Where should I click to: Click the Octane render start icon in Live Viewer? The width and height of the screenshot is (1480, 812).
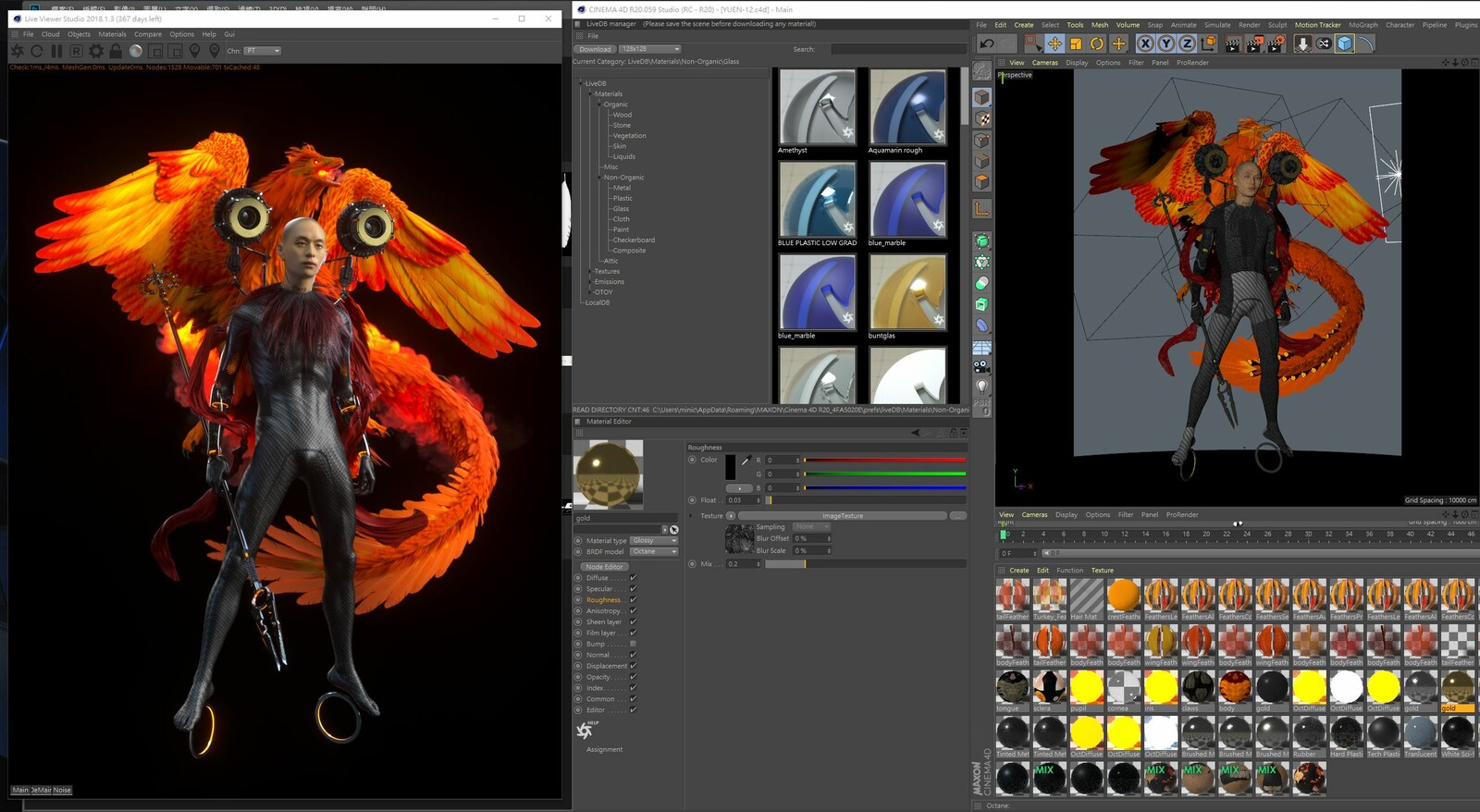click(x=17, y=51)
